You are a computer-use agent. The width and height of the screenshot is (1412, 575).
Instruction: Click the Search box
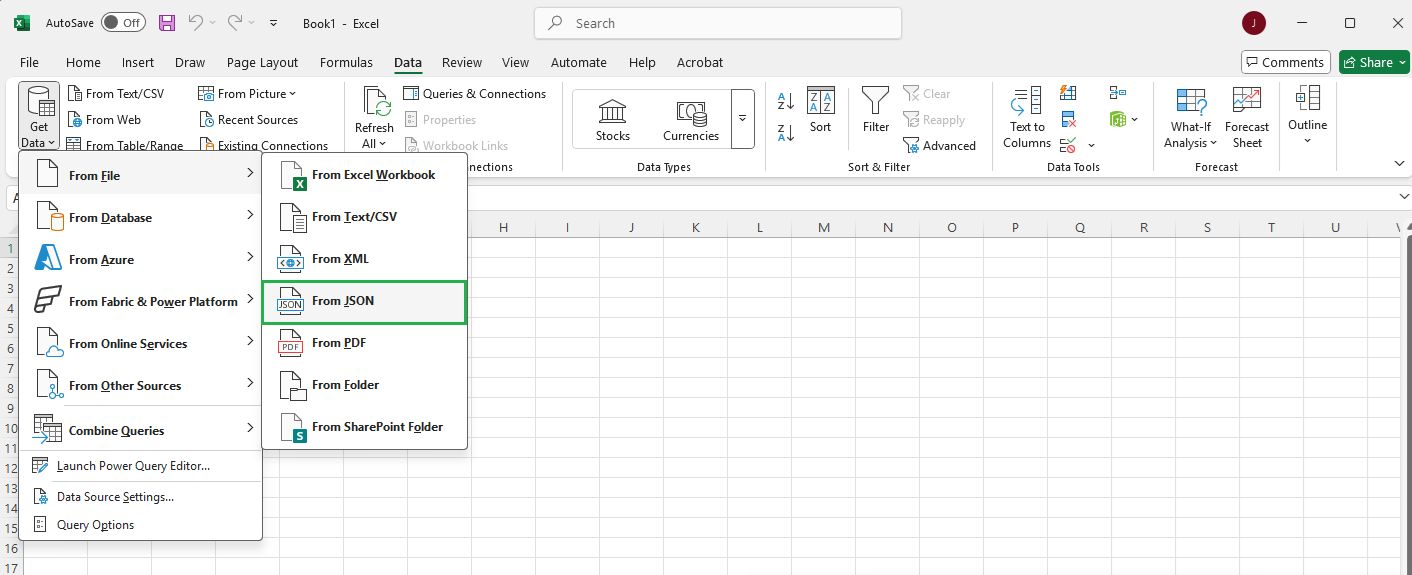[718, 23]
